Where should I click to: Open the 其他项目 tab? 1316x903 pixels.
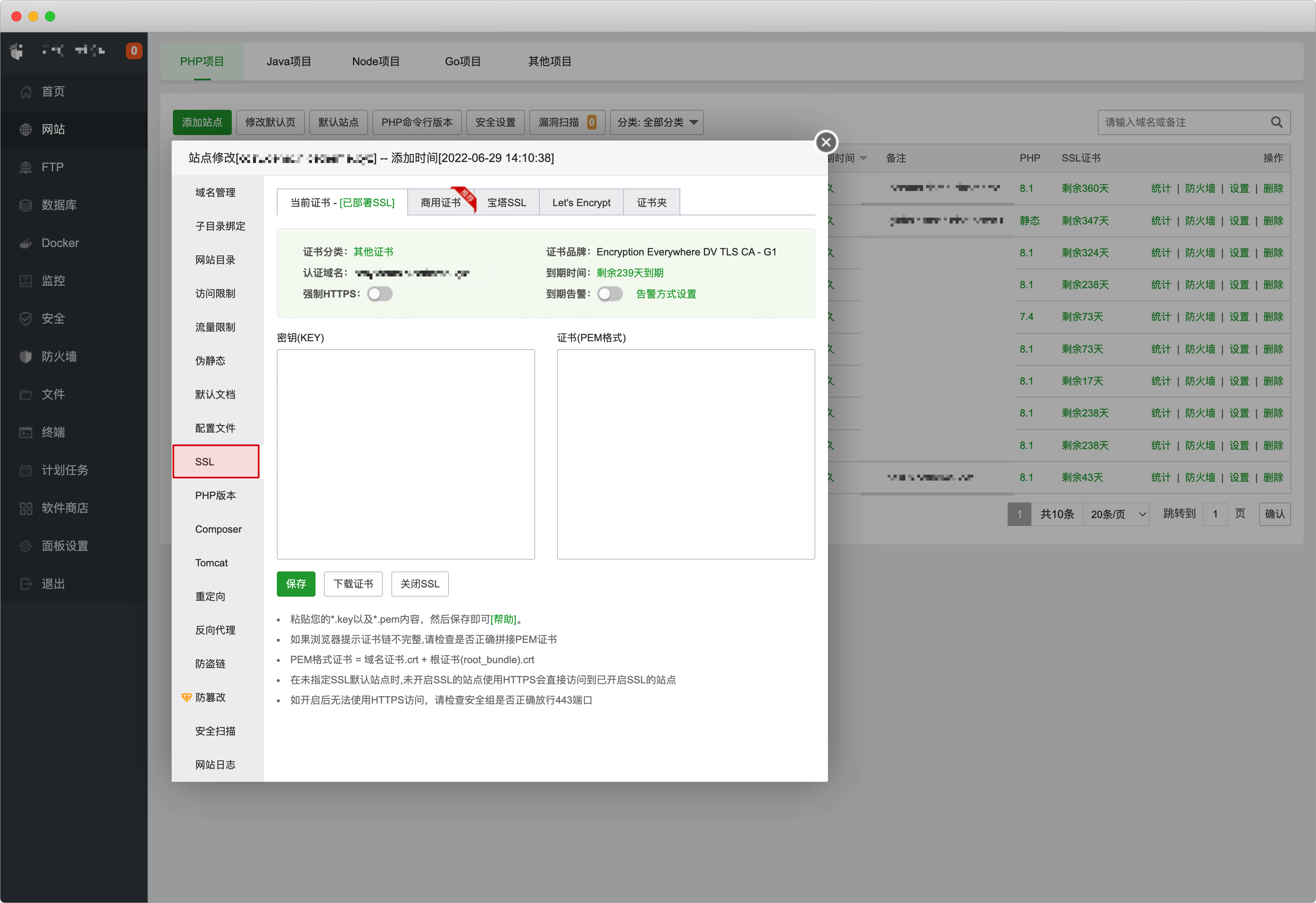pyautogui.click(x=549, y=61)
